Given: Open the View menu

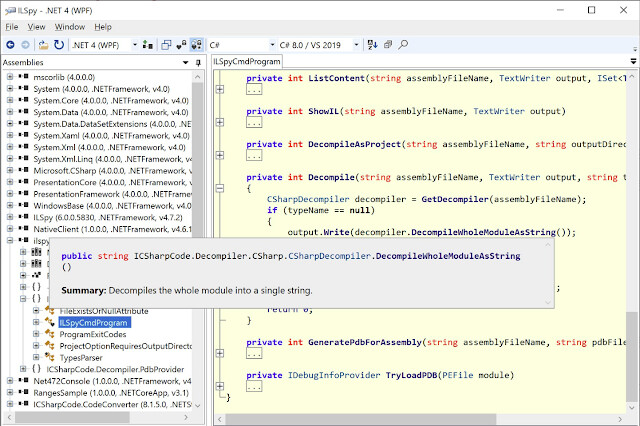Looking at the screenshot, I should tap(36, 27).
